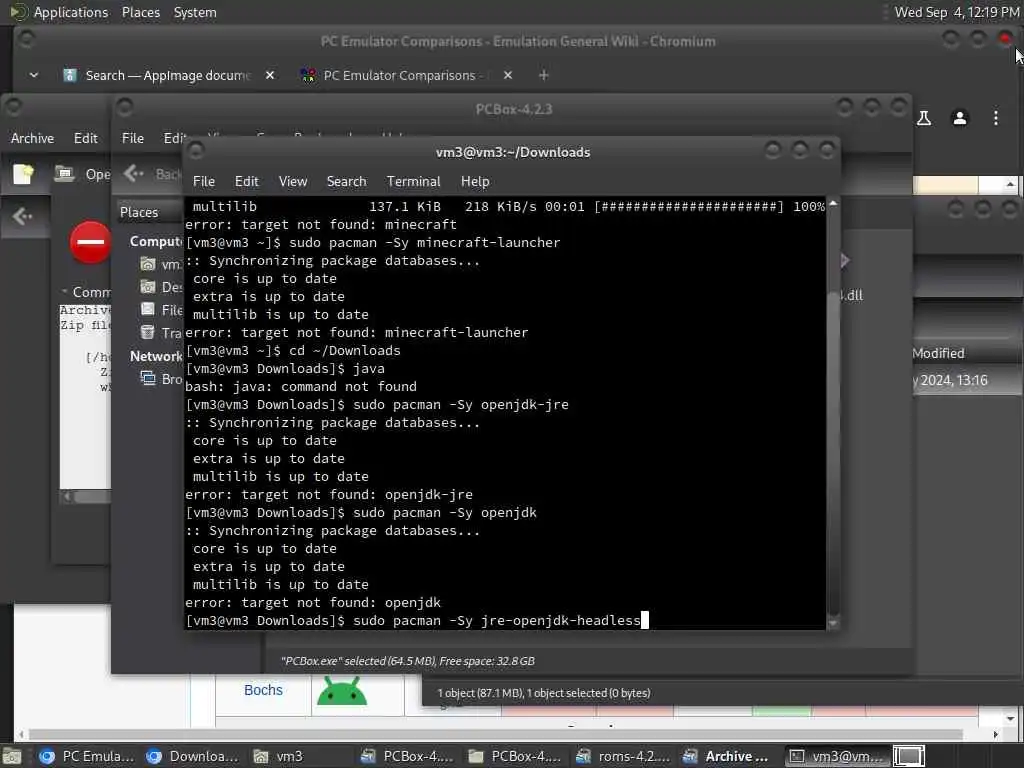Open the terminal Edit menu

tap(246, 182)
